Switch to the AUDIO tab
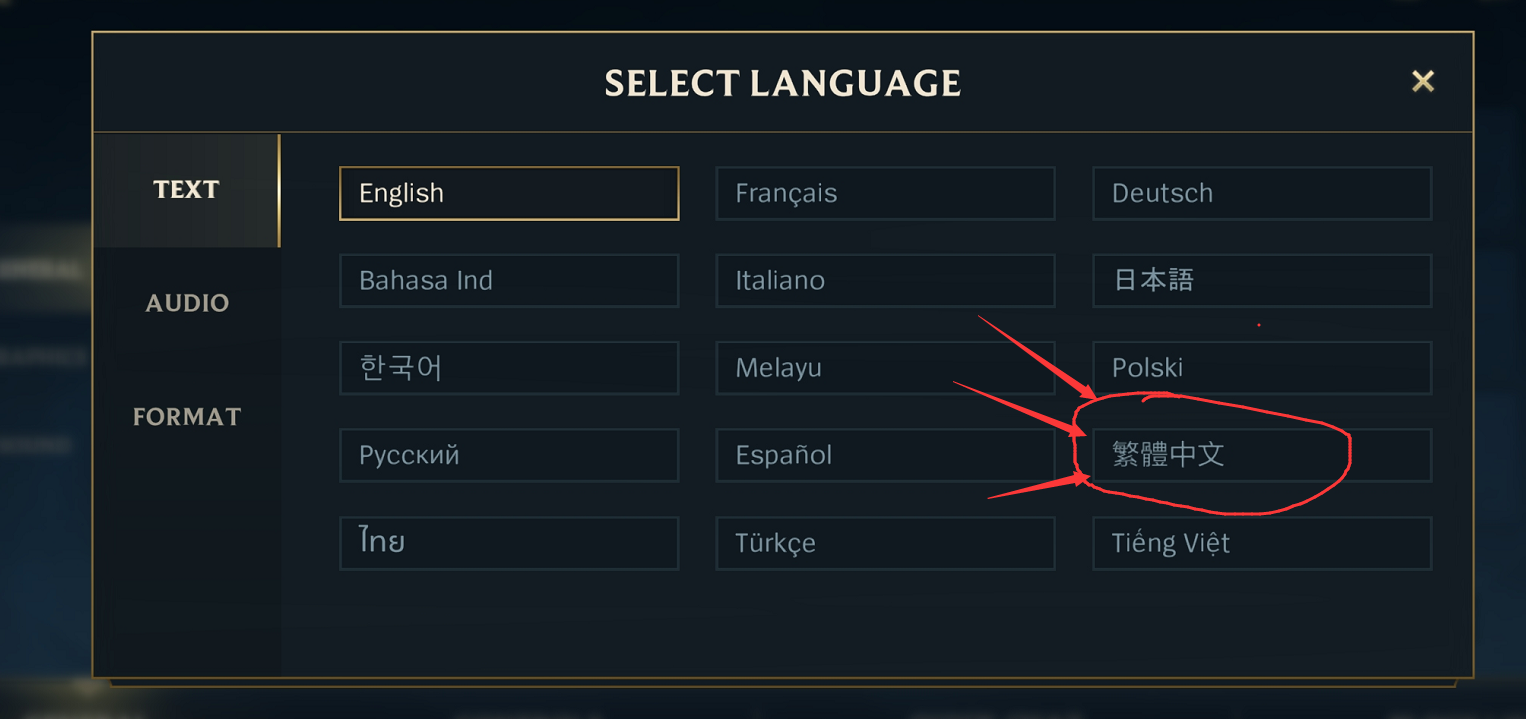This screenshot has width=1526, height=719. [187, 302]
